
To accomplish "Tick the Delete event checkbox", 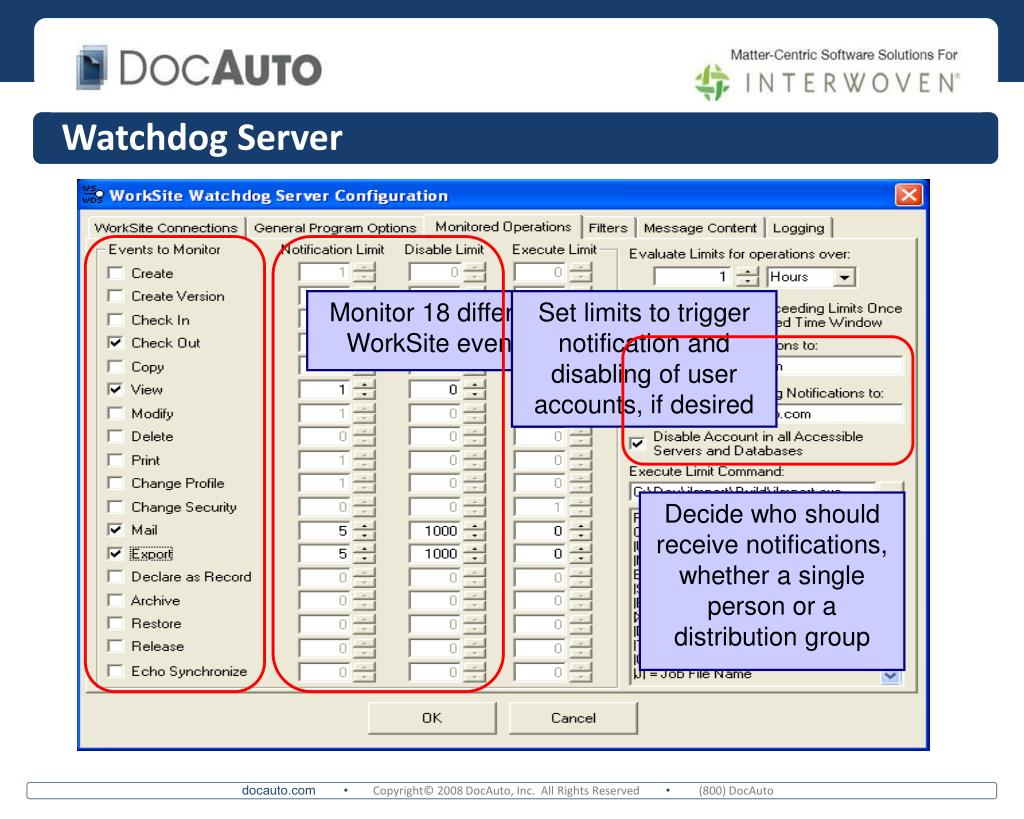I will click(x=116, y=436).
